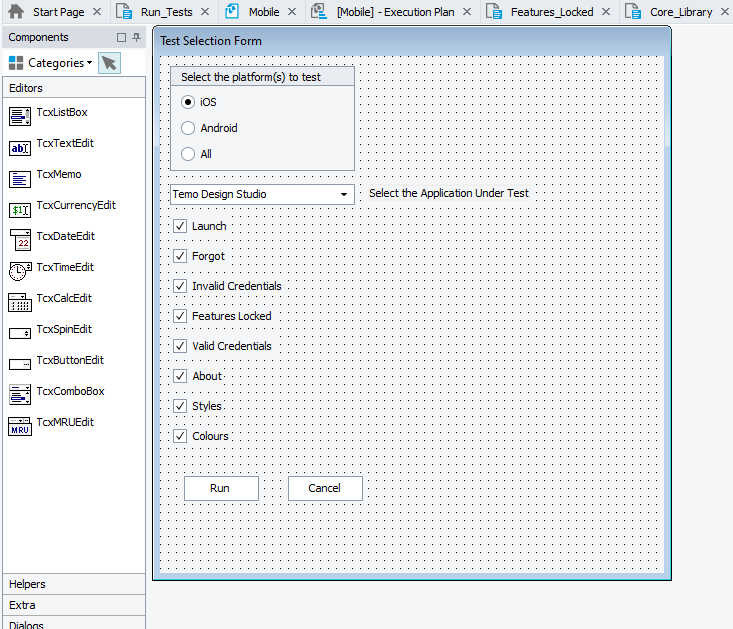733x629 pixels.
Task: Pin the Components panel
Action: [136, 38]
